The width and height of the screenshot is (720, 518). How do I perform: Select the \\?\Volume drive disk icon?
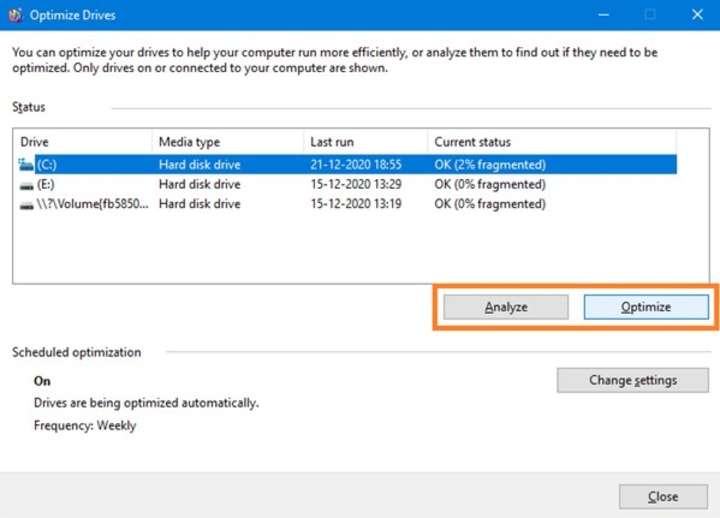26,205
